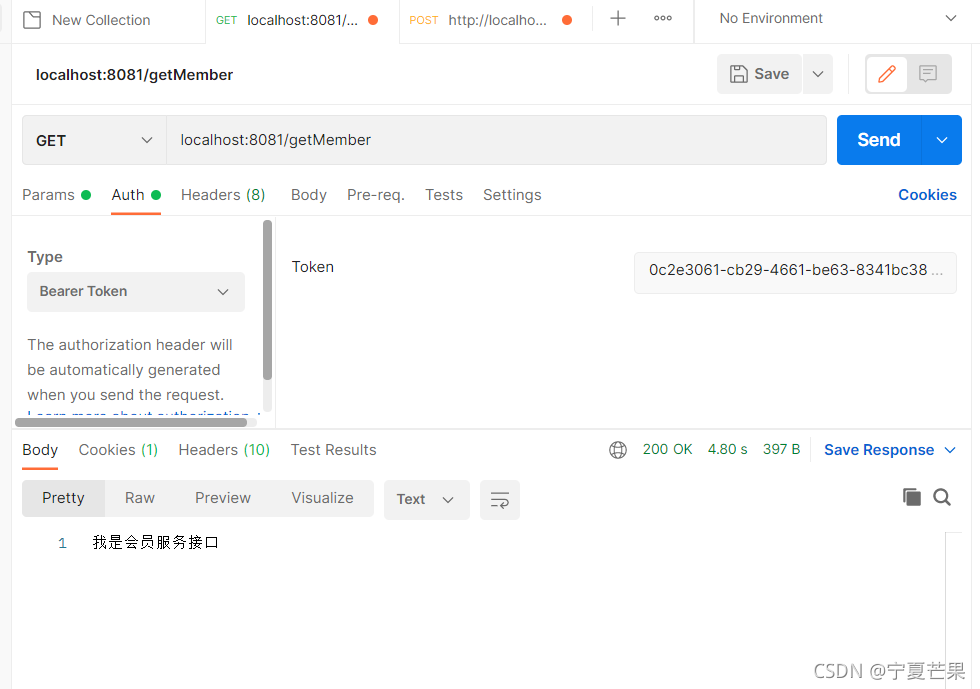
Task: Open the No Environment selector
Action: [838, 19]
